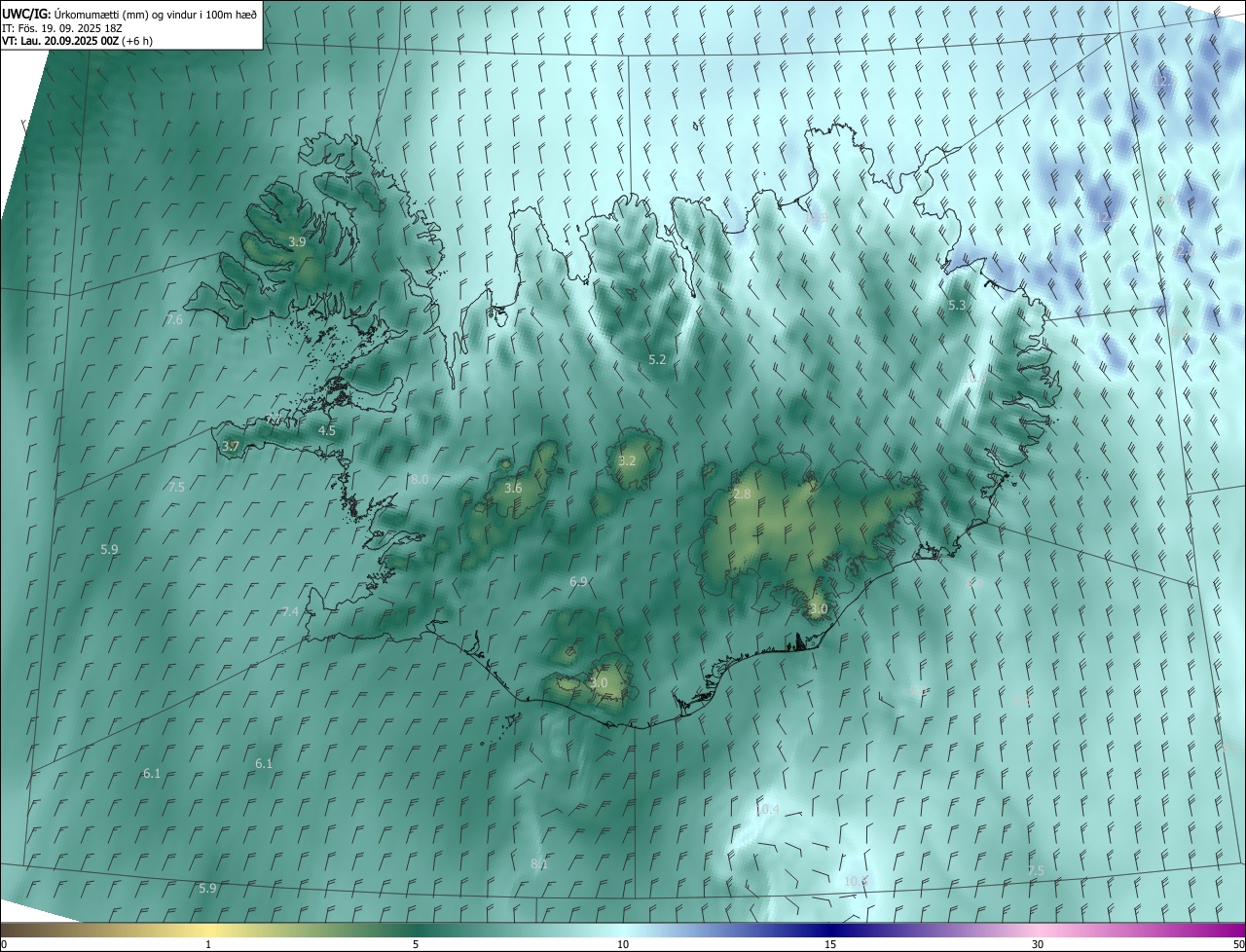Viewport: 1246px width, 952px height.
Task: Click the '5' label on the color scale
Action: click(416, 944)
